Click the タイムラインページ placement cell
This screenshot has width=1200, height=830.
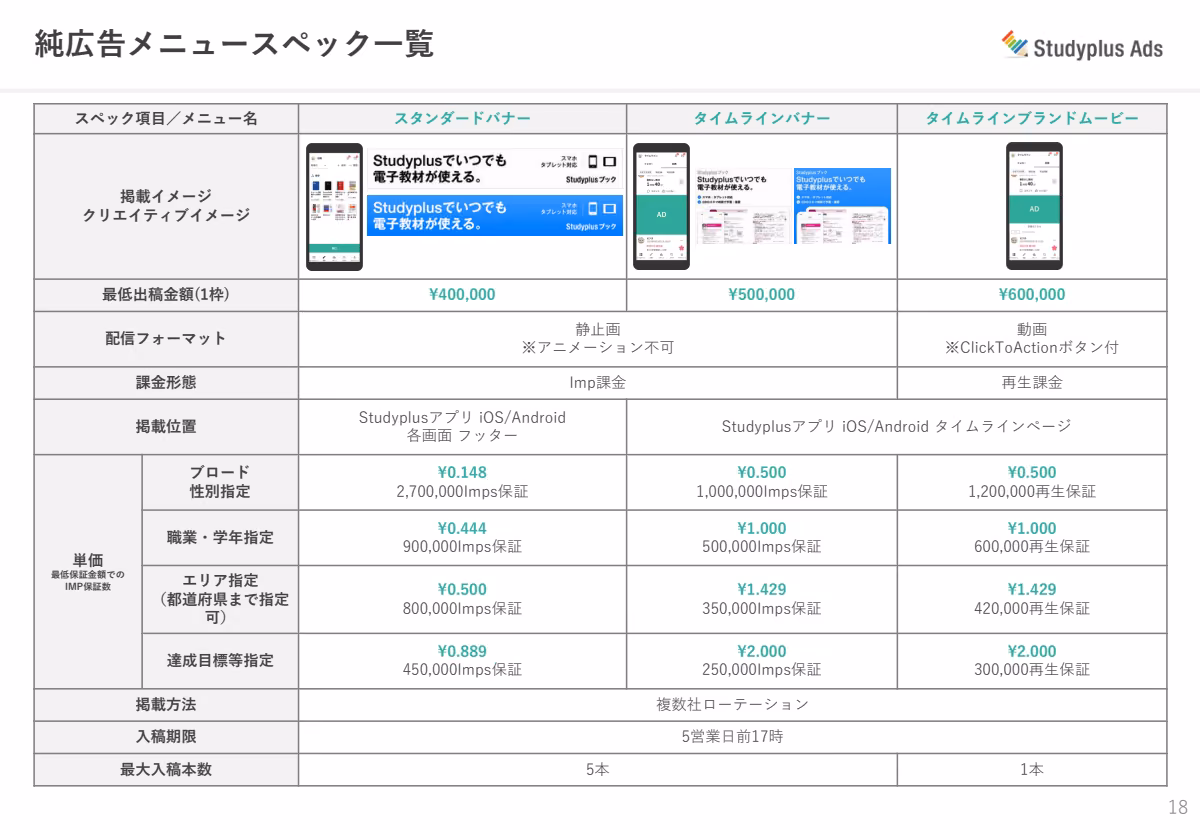click(897, 427)
